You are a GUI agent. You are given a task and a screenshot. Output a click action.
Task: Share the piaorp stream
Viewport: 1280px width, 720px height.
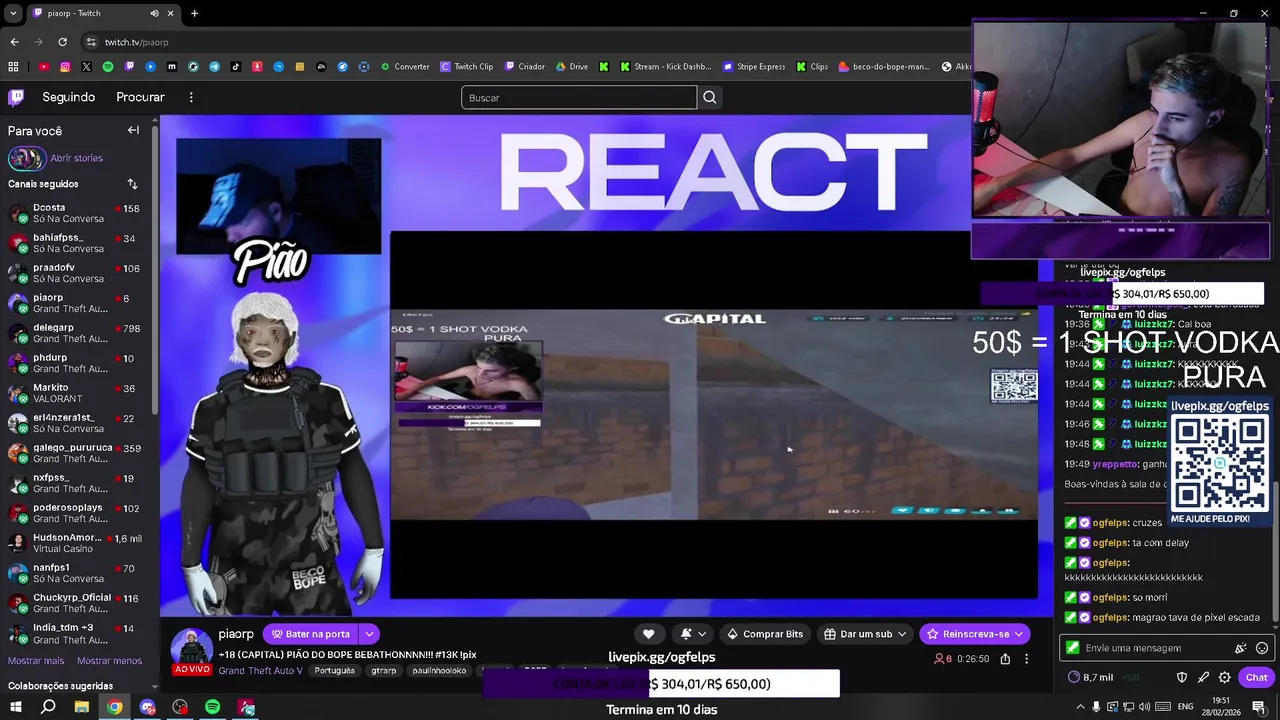coord(1005,659)
